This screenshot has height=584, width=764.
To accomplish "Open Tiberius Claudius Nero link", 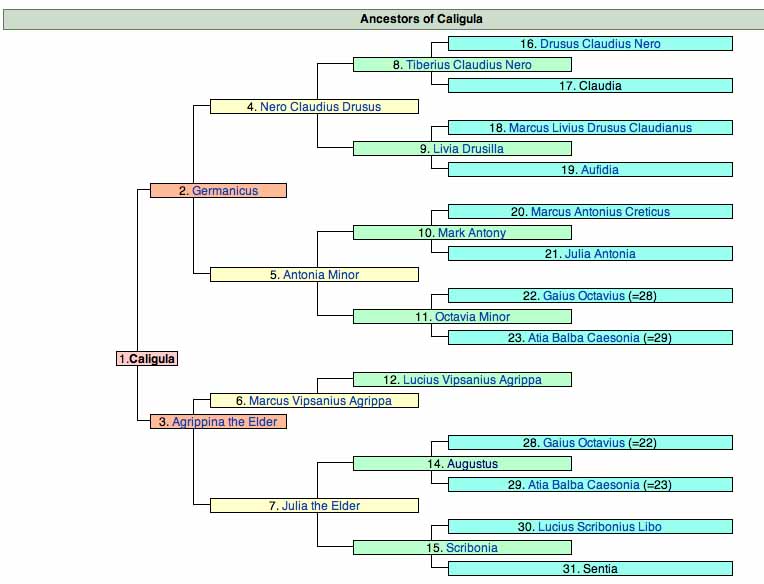I will click(x=468, y=65).
